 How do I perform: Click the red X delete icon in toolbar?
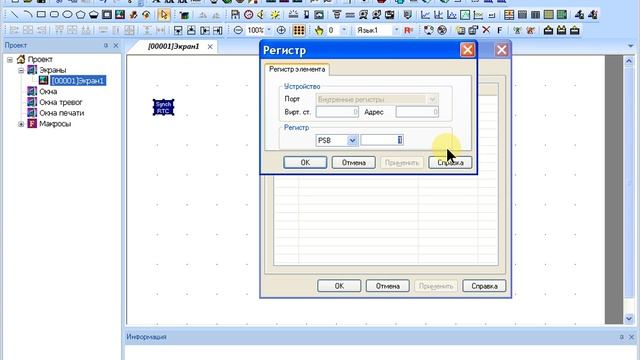[486, 30]
